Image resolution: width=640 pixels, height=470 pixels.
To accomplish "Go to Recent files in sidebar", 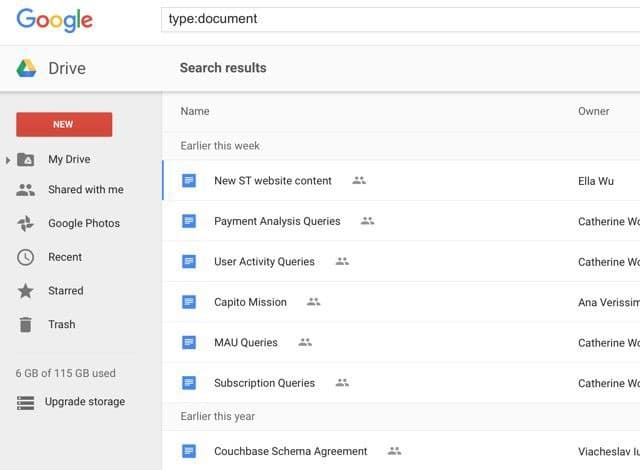I will (65, 257).
